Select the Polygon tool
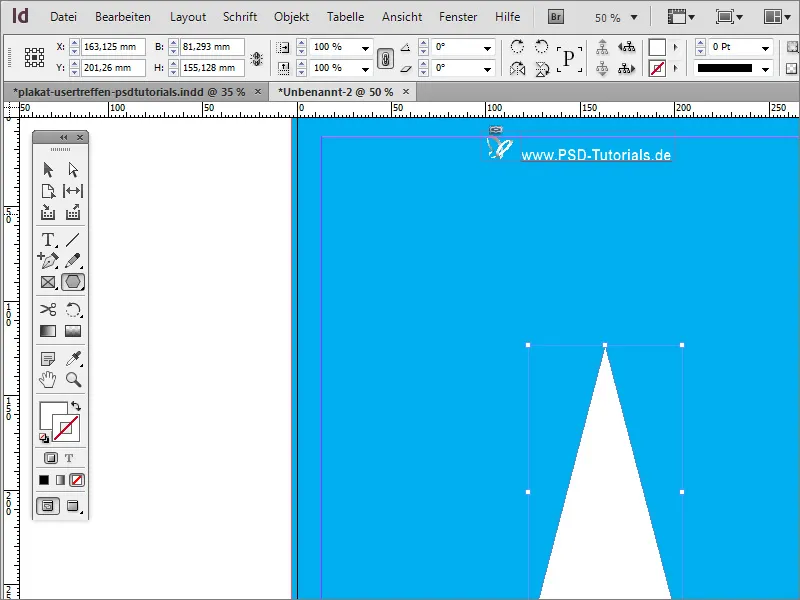800x600 pixels. (x=72, y=282)
